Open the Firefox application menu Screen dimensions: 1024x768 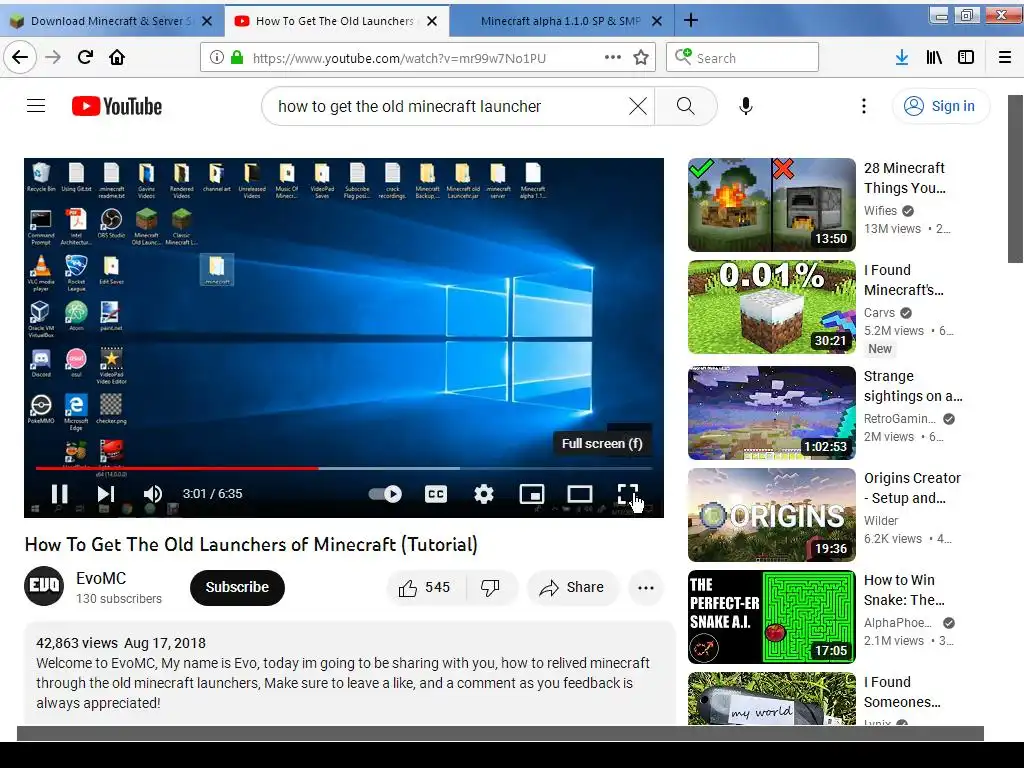(1005, 57)
